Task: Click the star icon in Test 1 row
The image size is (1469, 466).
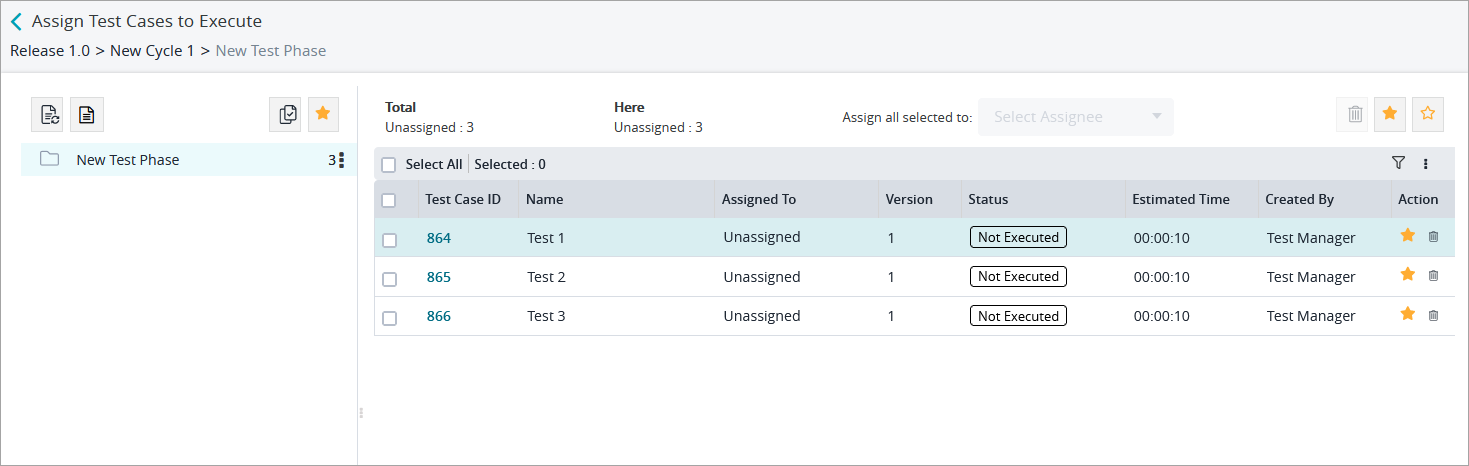Action: [1408, 236]
